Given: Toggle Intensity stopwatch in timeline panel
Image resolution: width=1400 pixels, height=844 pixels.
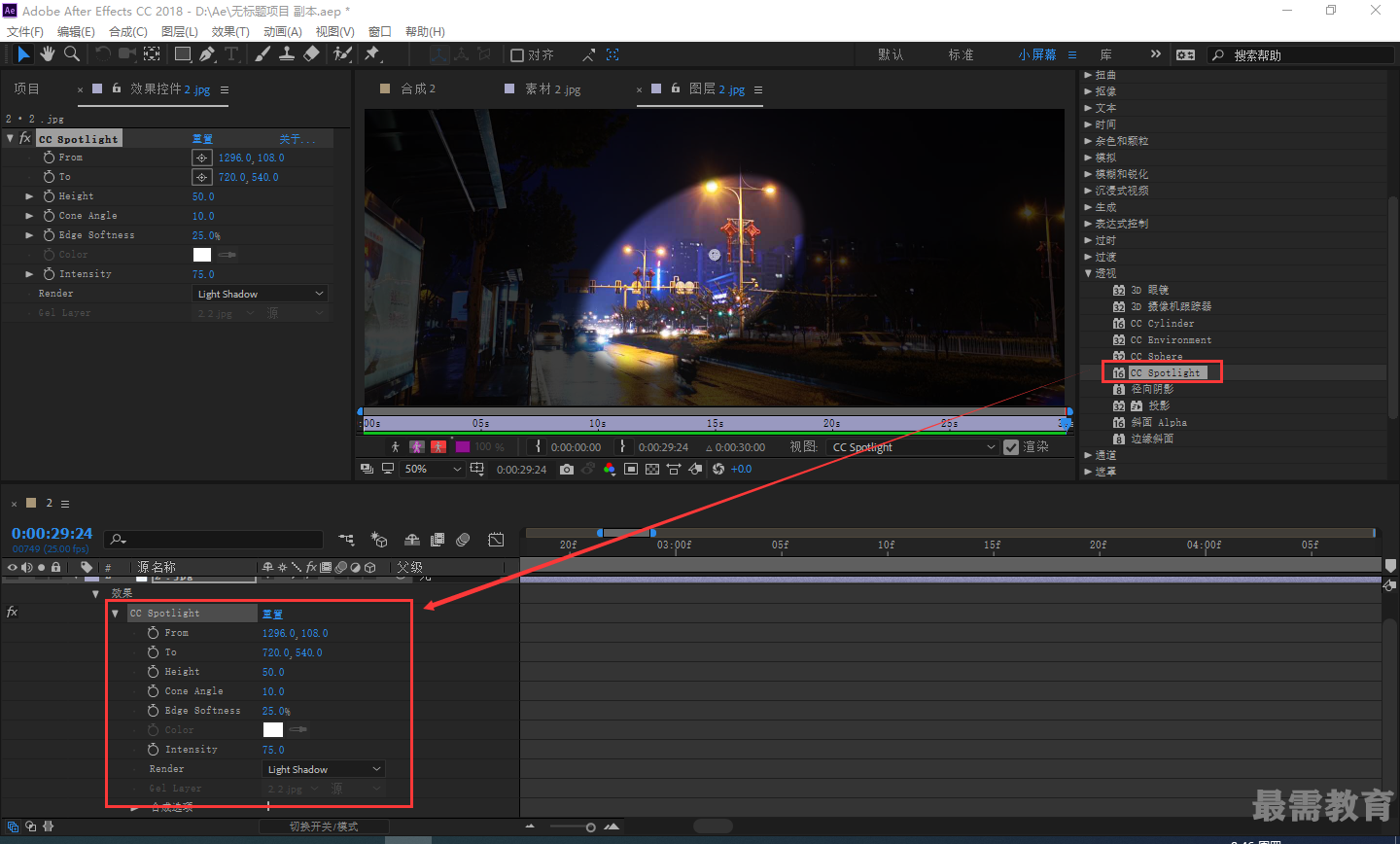Looking at the screenshot, I should point(153,750).
